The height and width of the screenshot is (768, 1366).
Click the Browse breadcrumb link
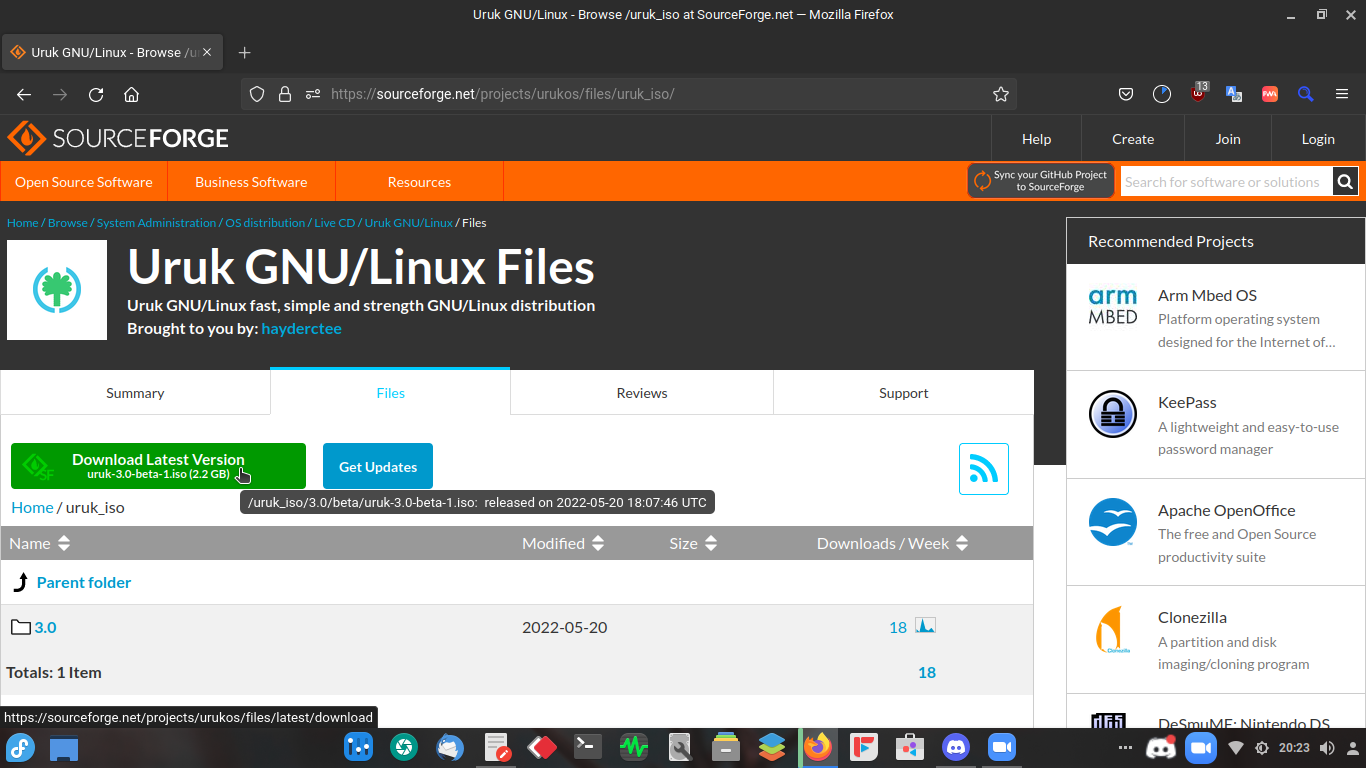click(x=68, y=223)
